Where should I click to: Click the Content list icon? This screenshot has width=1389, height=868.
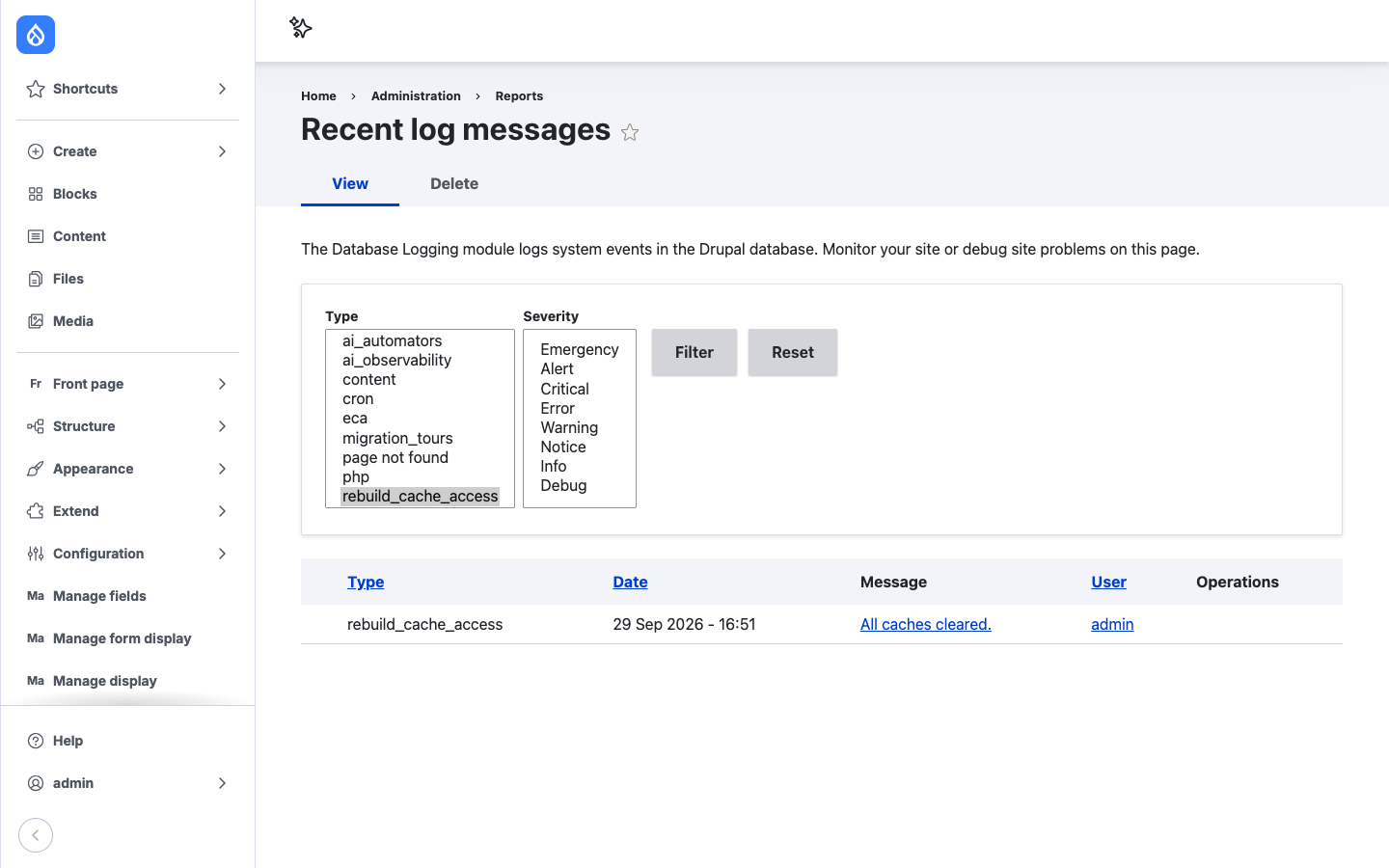[36, 236]
